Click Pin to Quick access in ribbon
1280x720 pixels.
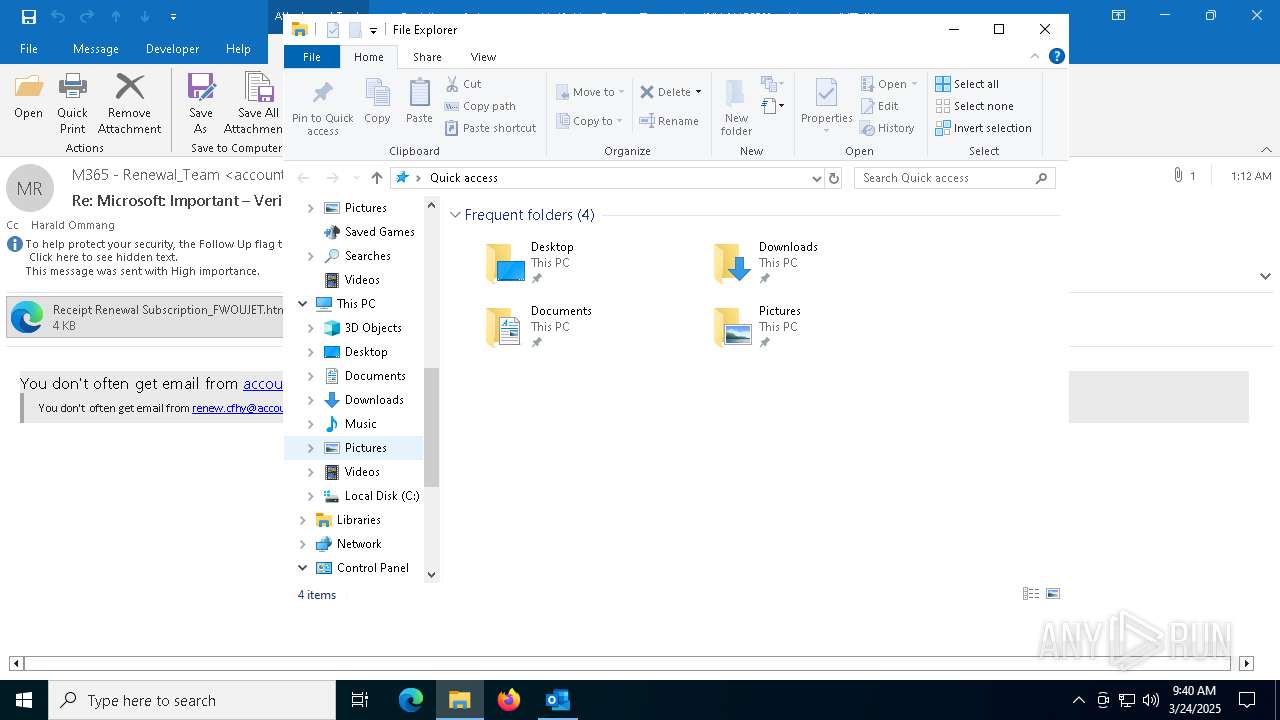click(x=322, y=108)
